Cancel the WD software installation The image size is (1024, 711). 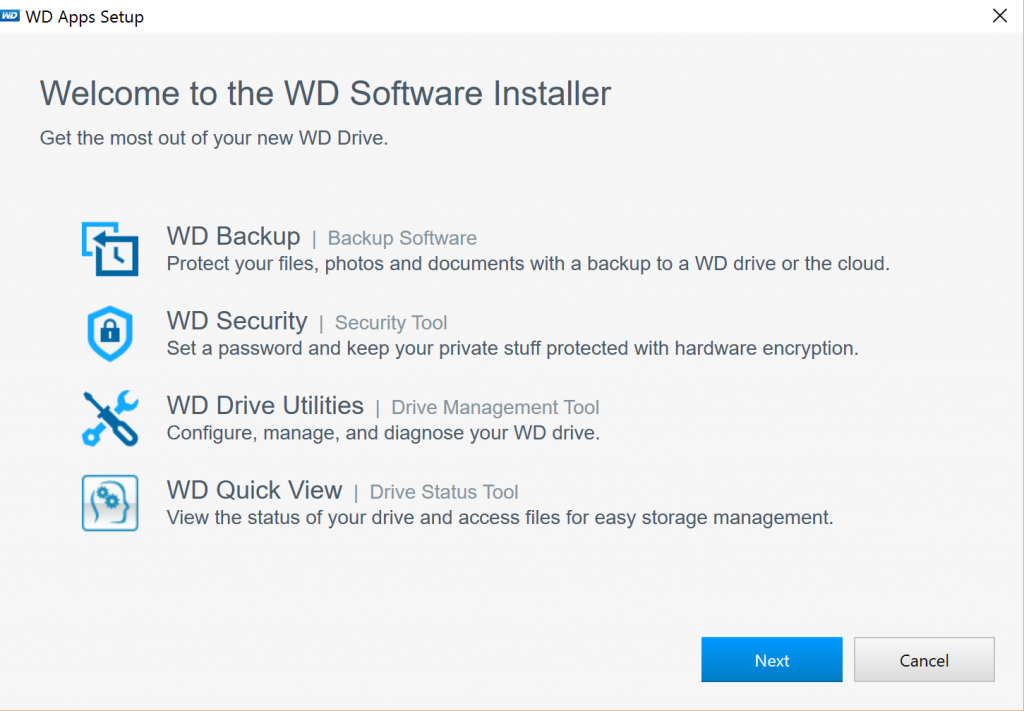[924, 660]
